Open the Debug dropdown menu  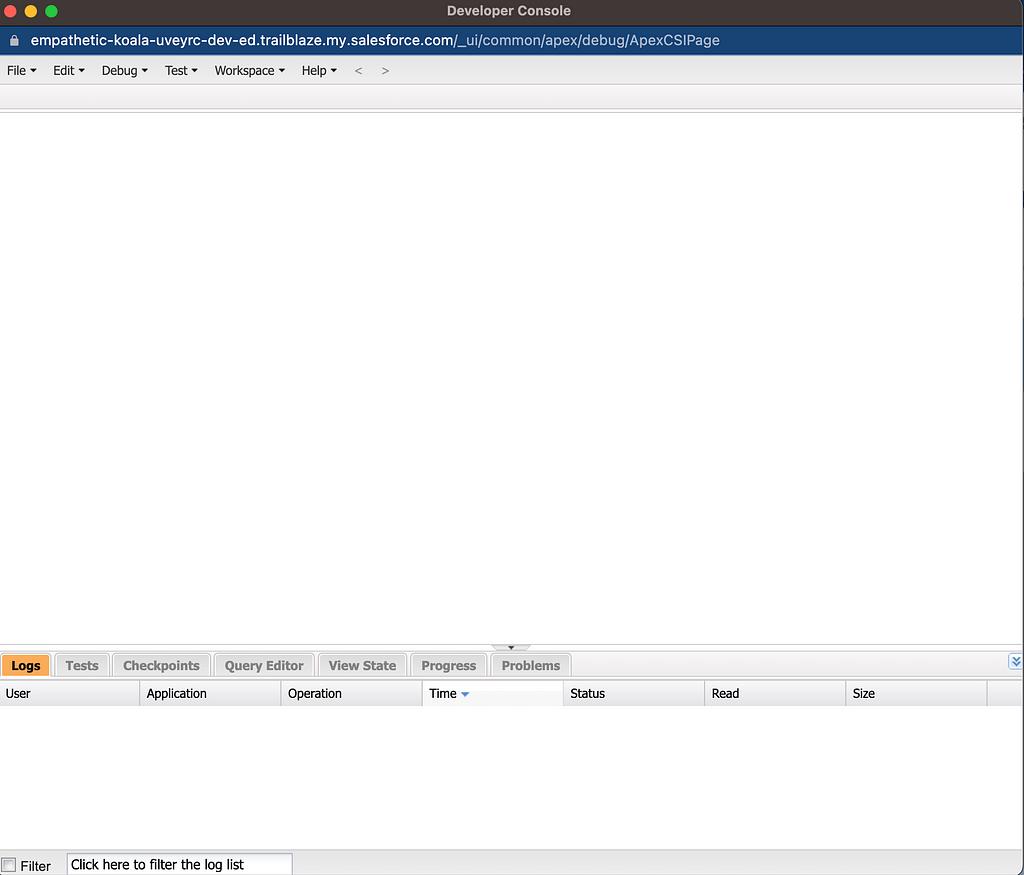[124, 71]
